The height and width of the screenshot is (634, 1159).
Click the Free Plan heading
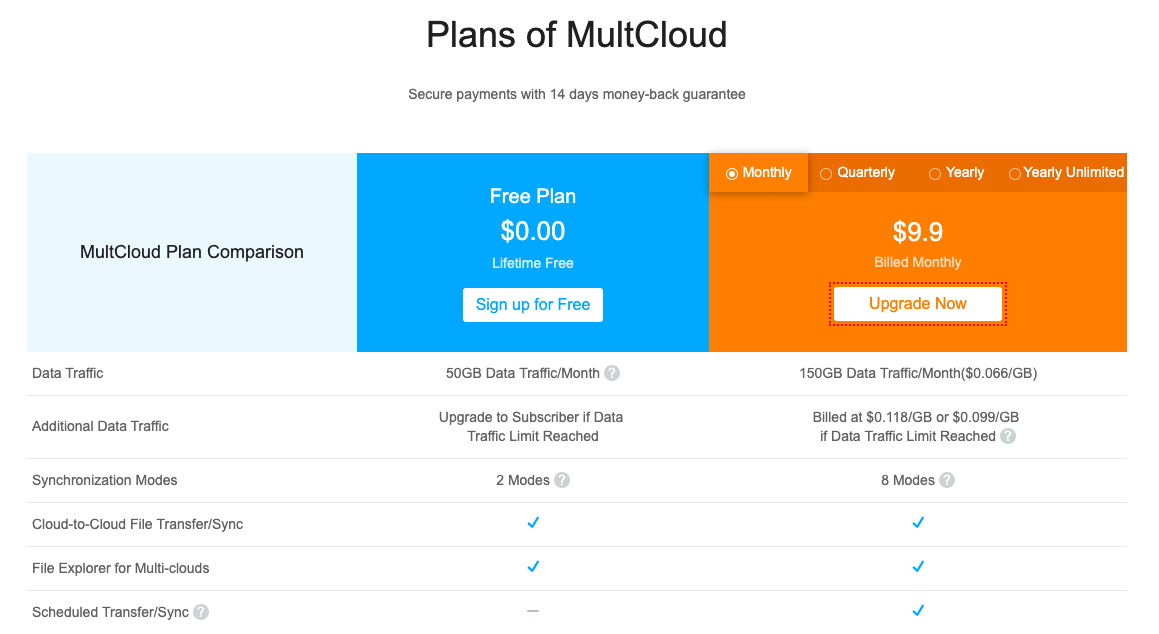point(533,196)
